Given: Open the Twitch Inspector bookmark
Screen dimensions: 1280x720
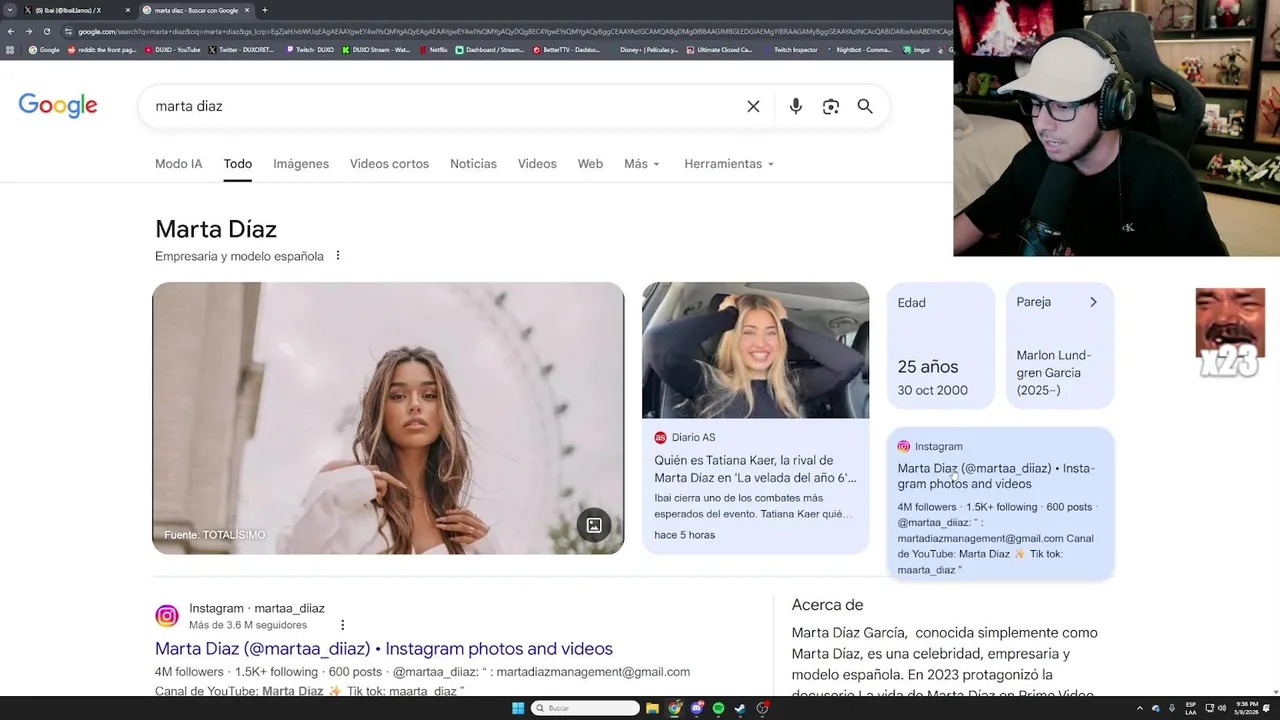Looking at the screenshot, I should pos(790,49).
